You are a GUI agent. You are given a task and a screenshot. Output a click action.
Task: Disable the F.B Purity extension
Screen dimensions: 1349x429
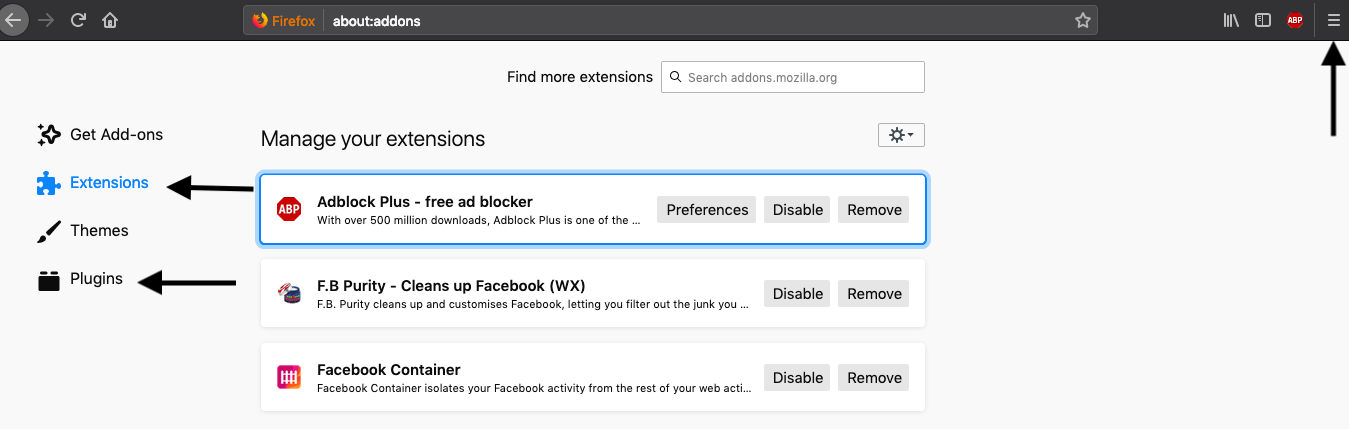[x=797, y=294]
